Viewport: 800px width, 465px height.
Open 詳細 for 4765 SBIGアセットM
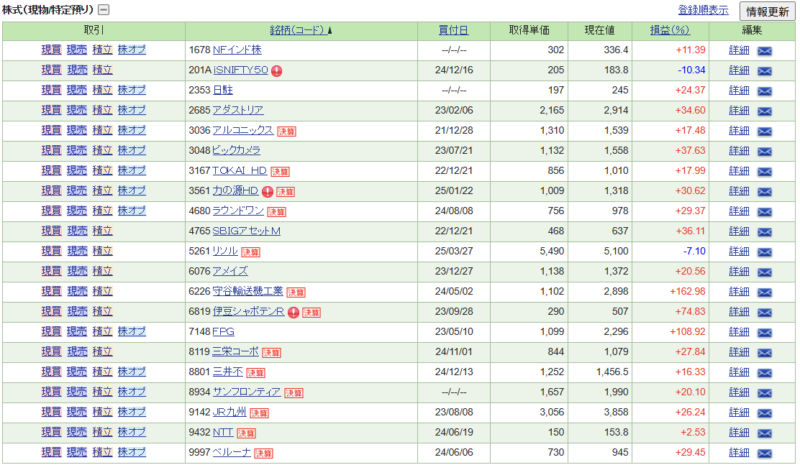(739, 231)
